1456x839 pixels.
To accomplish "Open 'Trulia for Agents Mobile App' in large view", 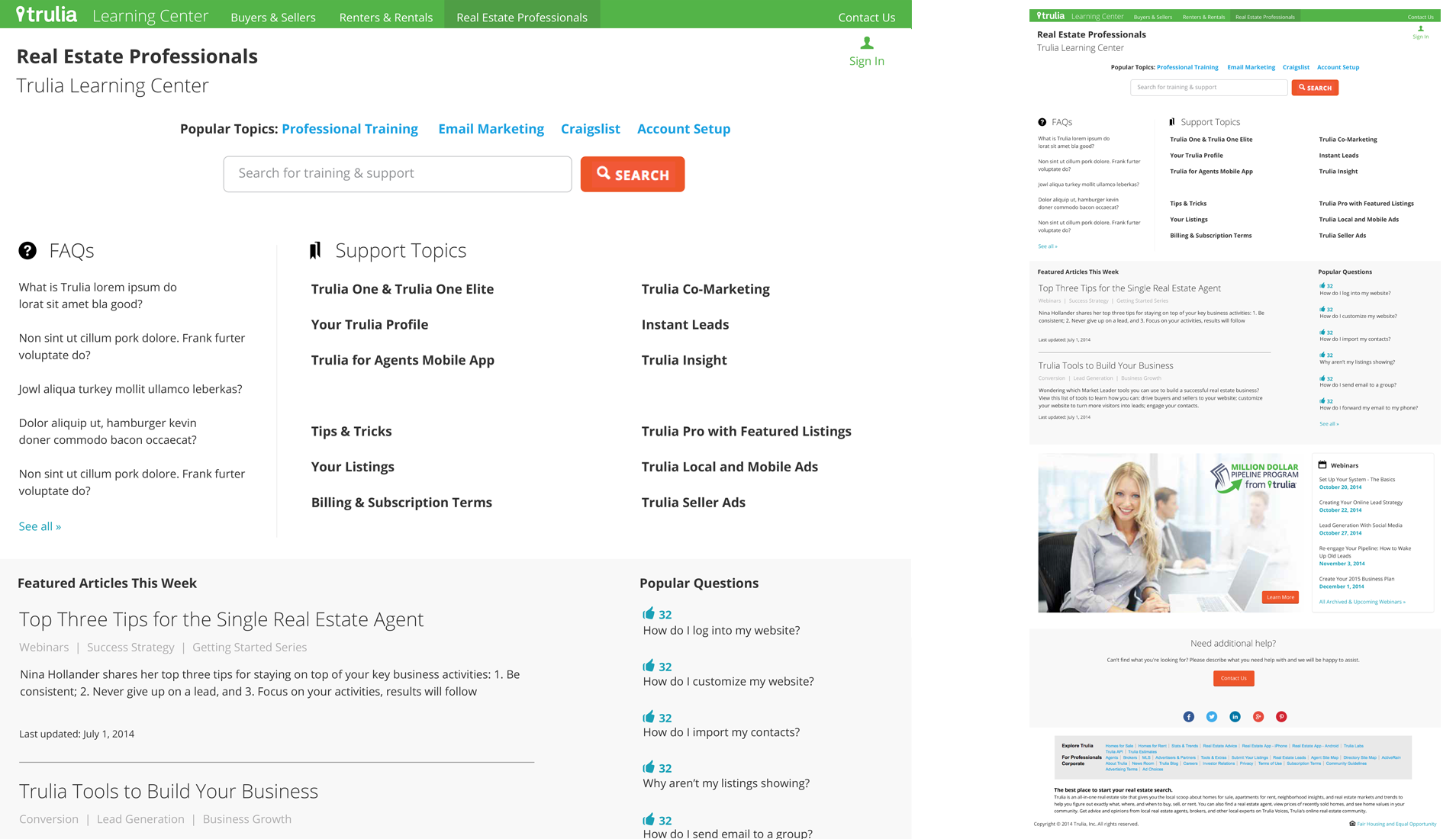I will [x=402, y=360].
